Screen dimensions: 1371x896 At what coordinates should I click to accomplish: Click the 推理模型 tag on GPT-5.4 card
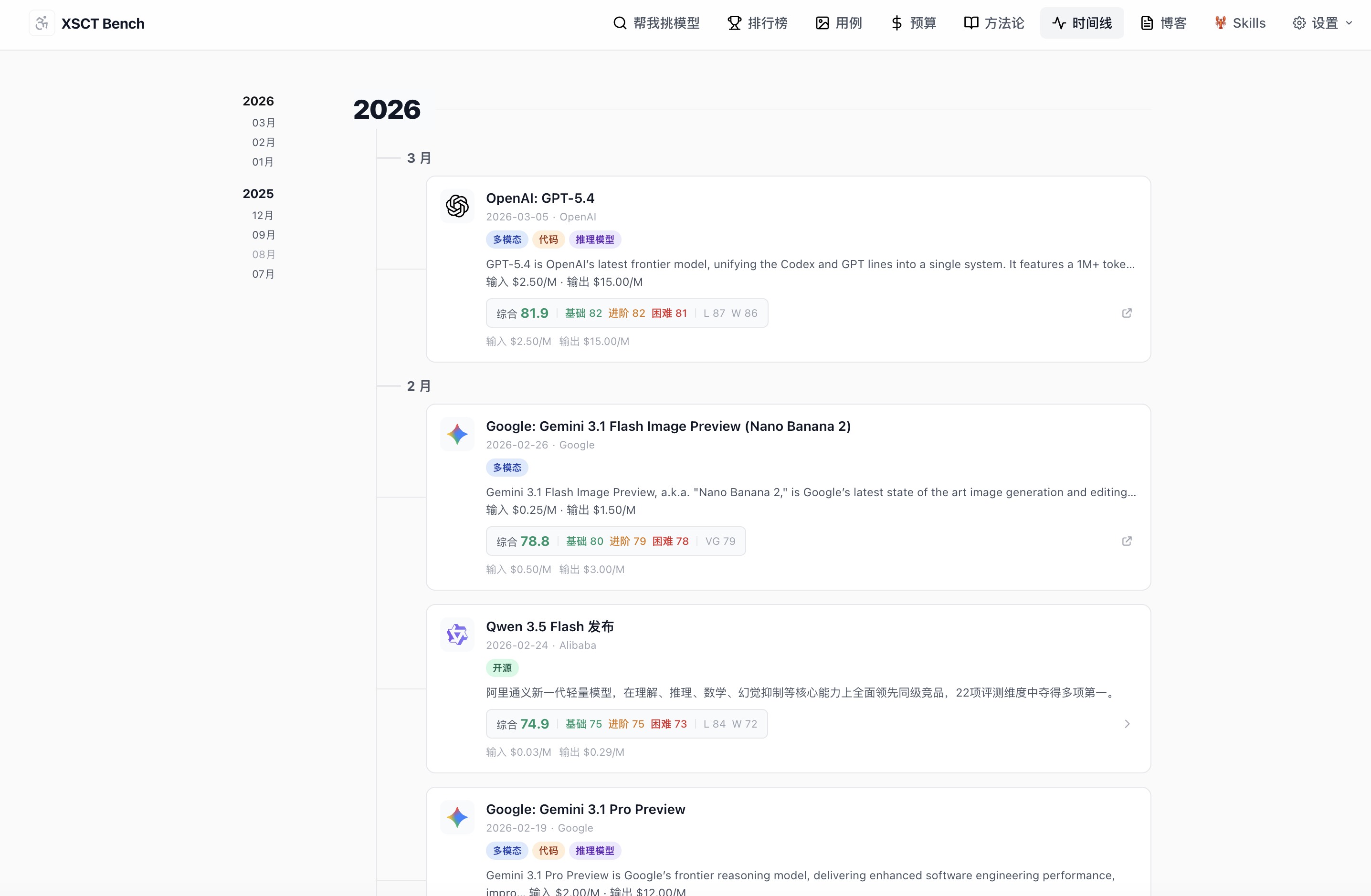click(x=594, y=240)
